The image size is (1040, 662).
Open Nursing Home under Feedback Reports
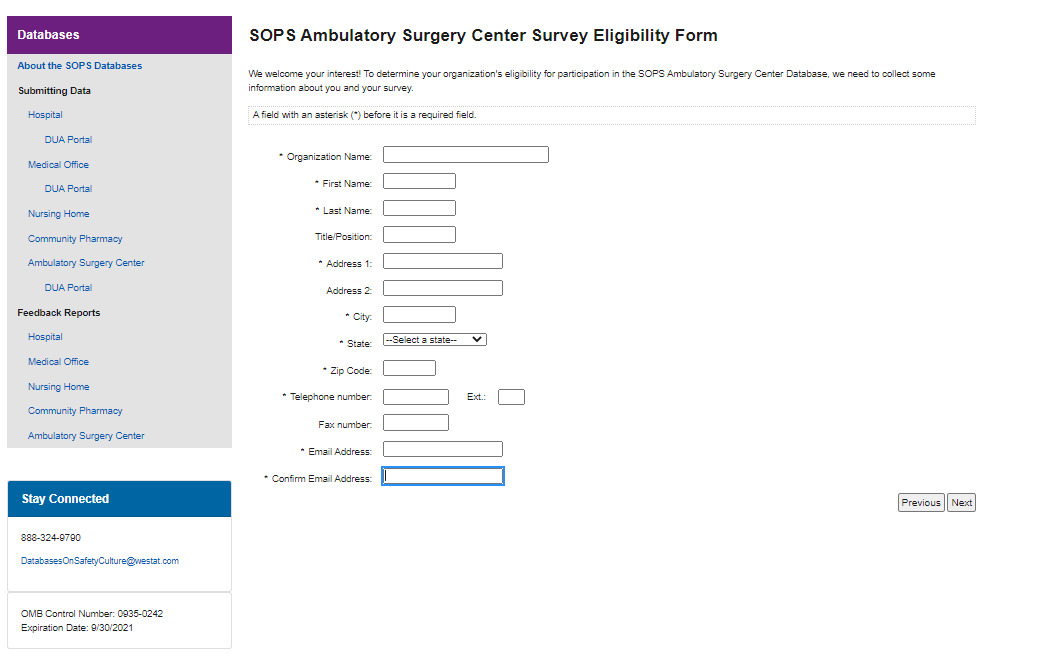click(58, 387)
